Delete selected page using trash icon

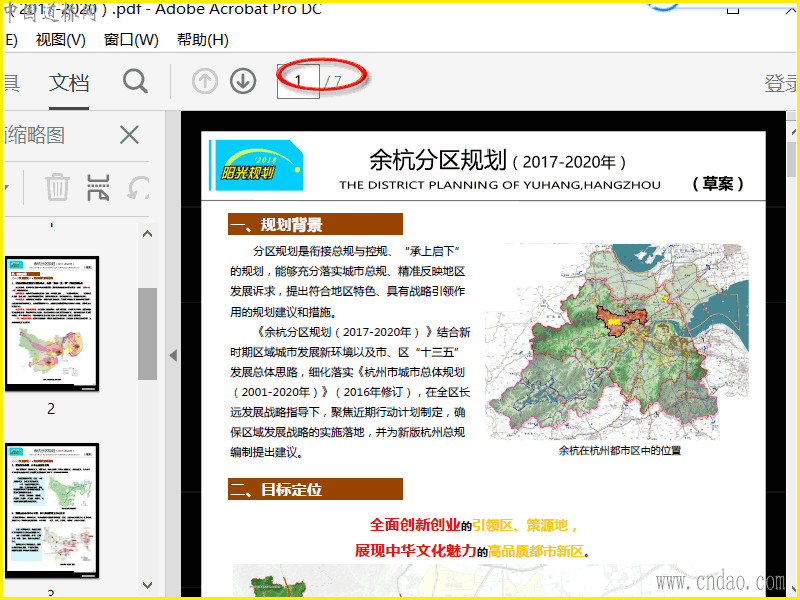(x=58, y=187)
